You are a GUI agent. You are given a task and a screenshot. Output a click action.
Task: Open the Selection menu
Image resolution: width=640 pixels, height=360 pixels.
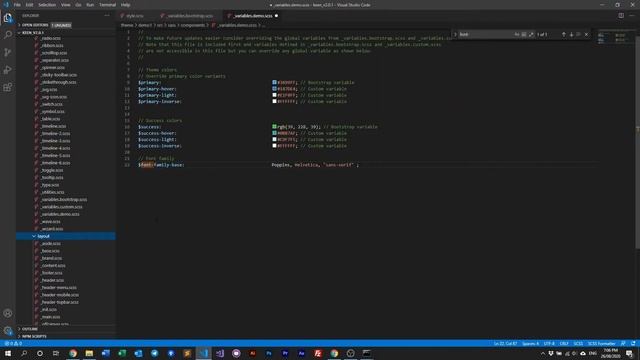coord(47,5)
